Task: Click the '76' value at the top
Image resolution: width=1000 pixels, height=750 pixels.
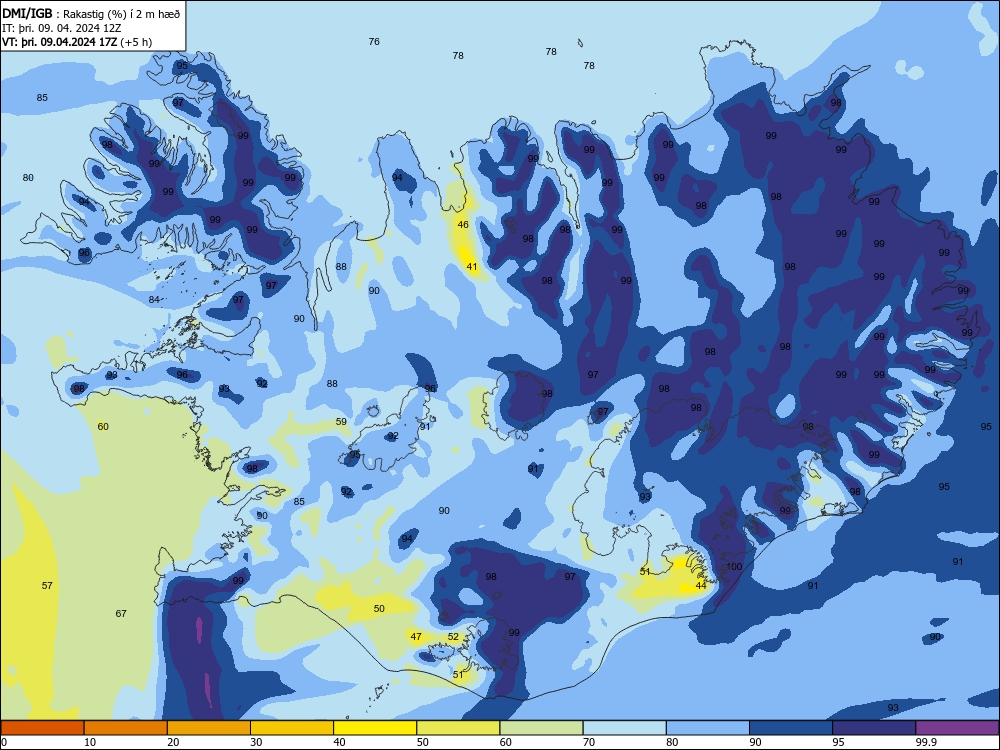Action: point(374,41)
